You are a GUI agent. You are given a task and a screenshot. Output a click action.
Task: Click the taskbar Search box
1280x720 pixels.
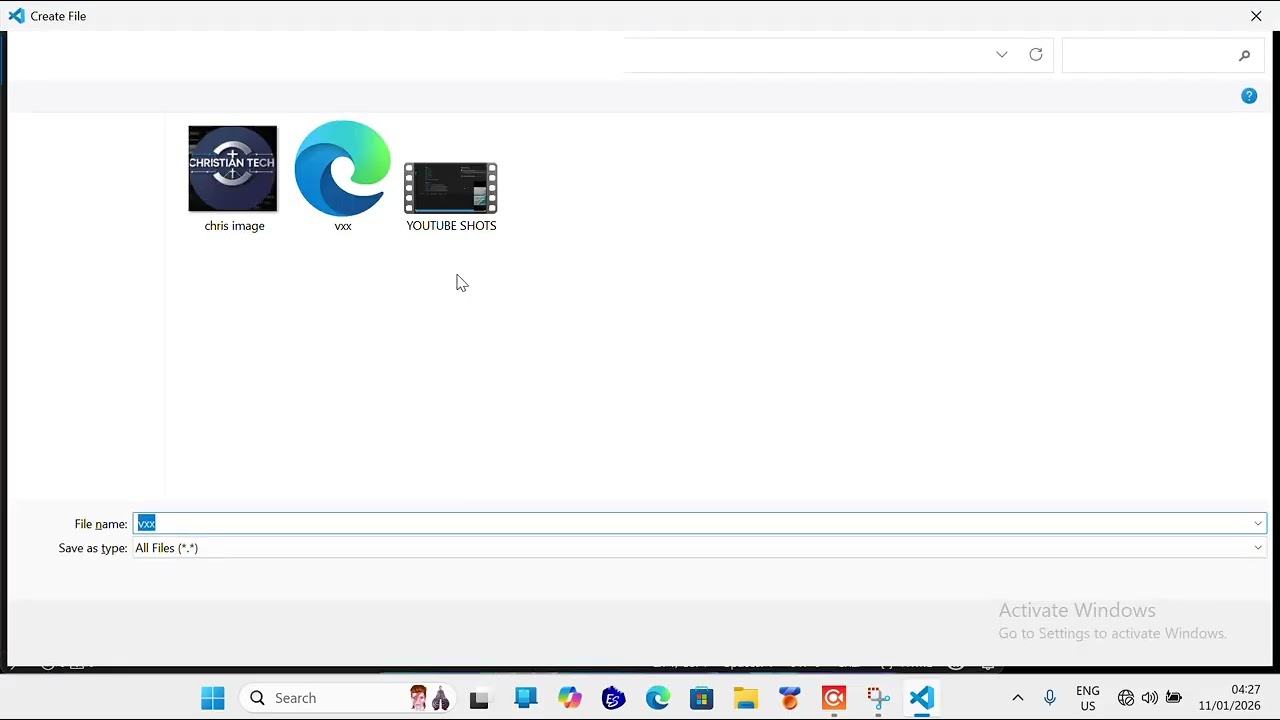point(350,698)
